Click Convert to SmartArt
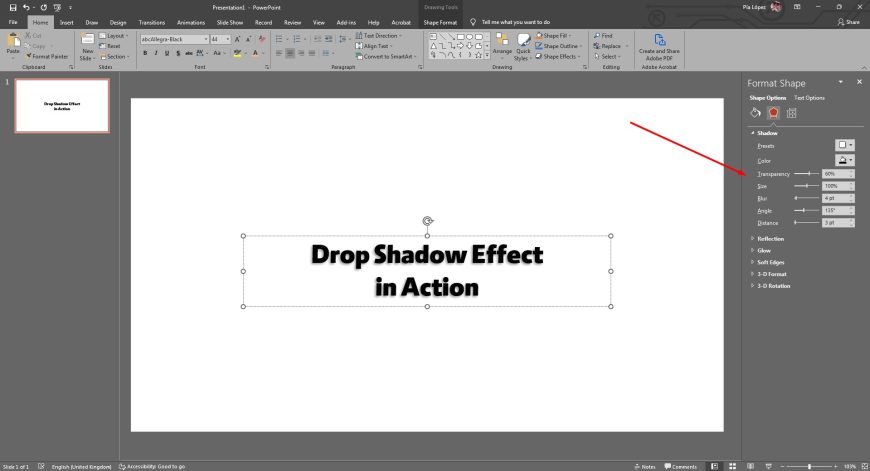Image resolution: width=870 pixels, height=471 pixels. (x=385, y=57)
